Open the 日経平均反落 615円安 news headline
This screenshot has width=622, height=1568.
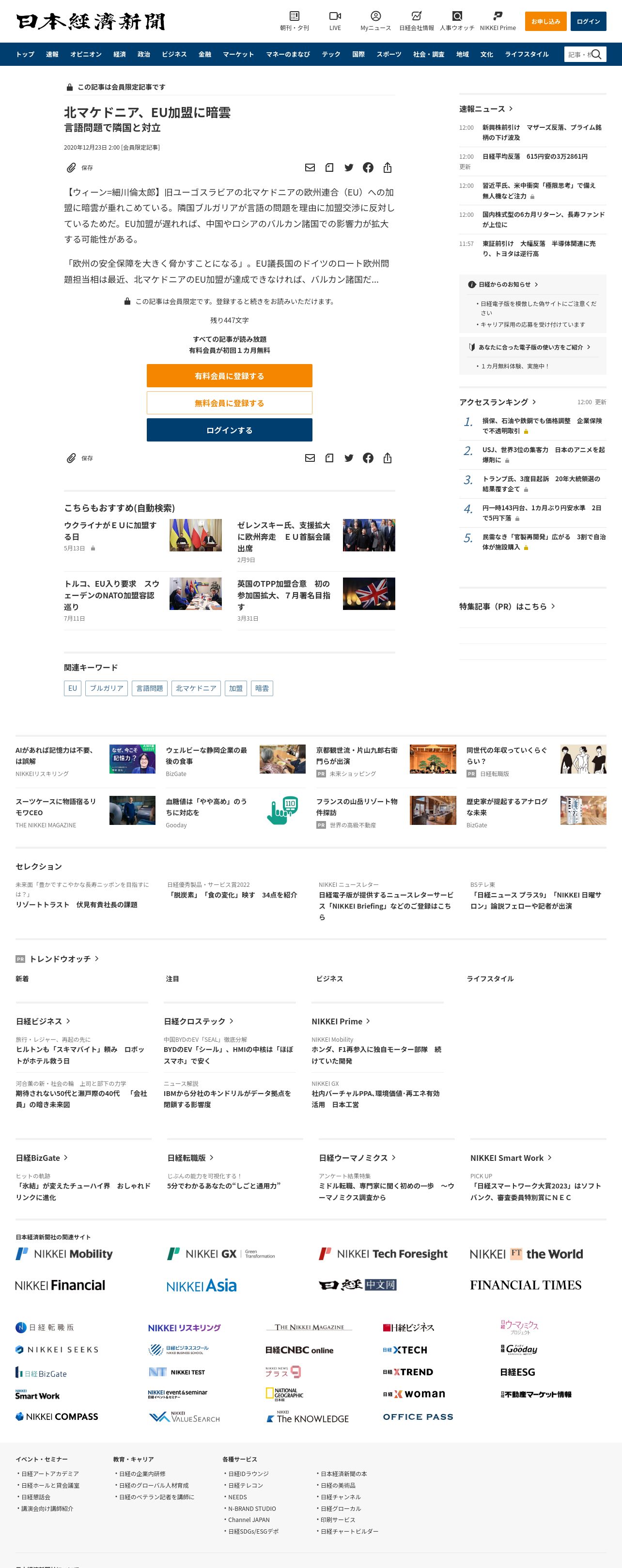point(535,156)
